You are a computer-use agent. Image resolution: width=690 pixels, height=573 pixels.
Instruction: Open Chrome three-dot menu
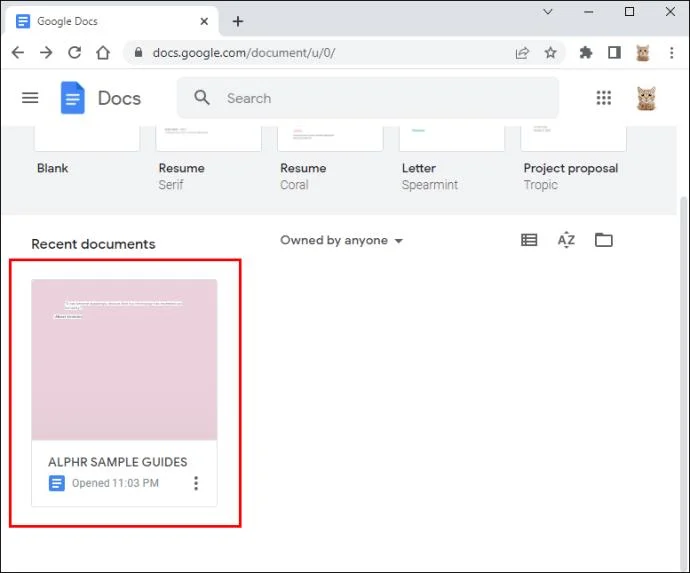672,53
